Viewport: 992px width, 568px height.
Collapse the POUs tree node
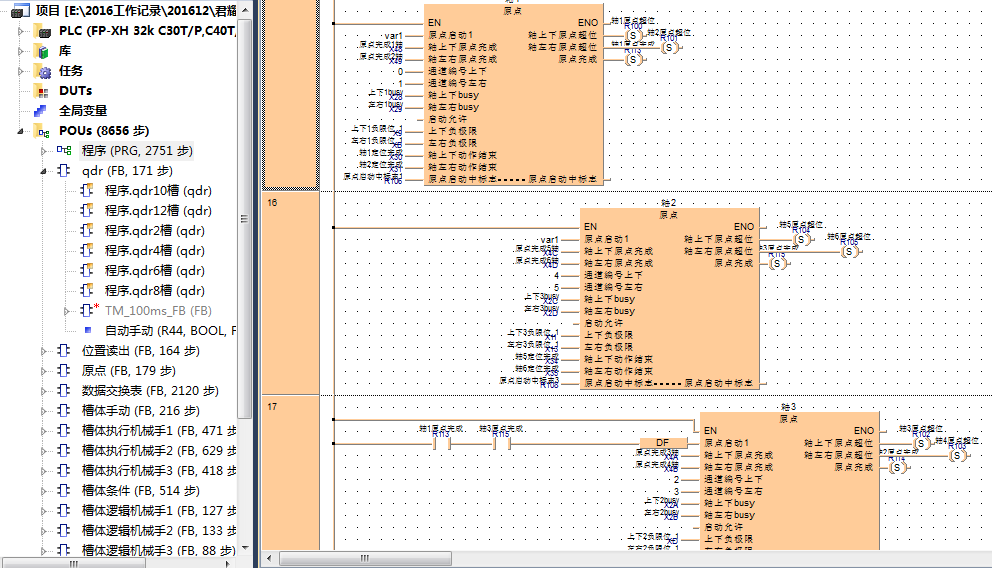(21, 131)
